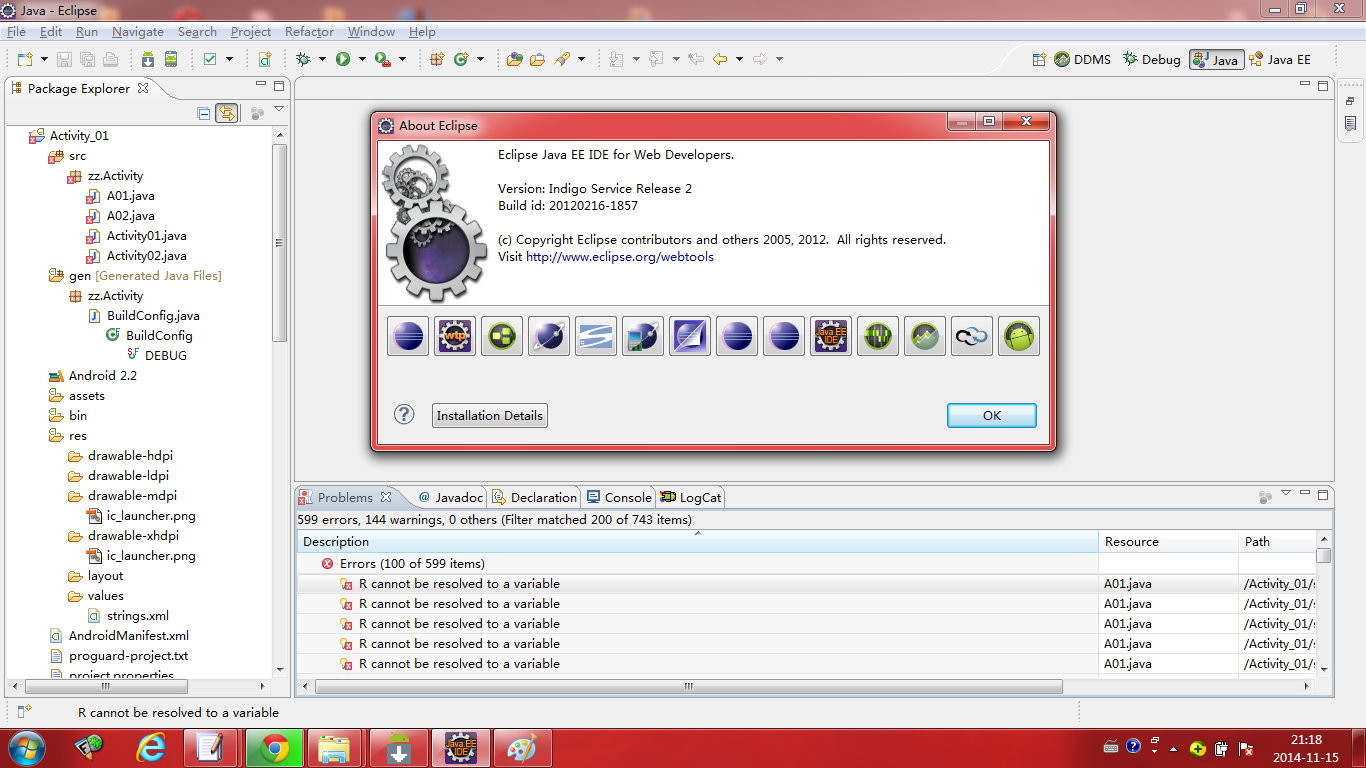Click the green squares feature icon

coord(502,336)
